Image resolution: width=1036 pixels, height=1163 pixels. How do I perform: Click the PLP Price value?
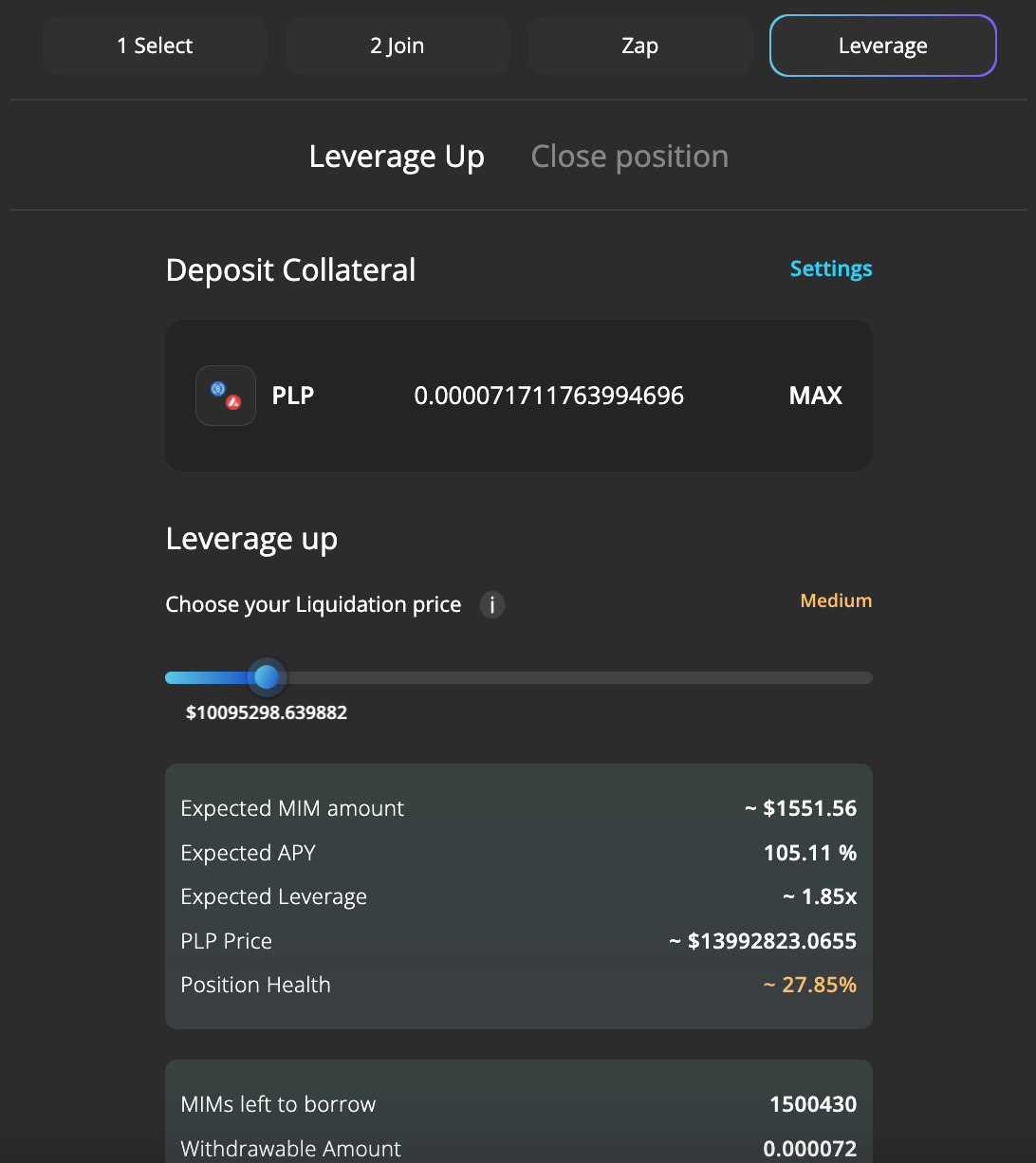pyautogui.click(x=763, y=941)
